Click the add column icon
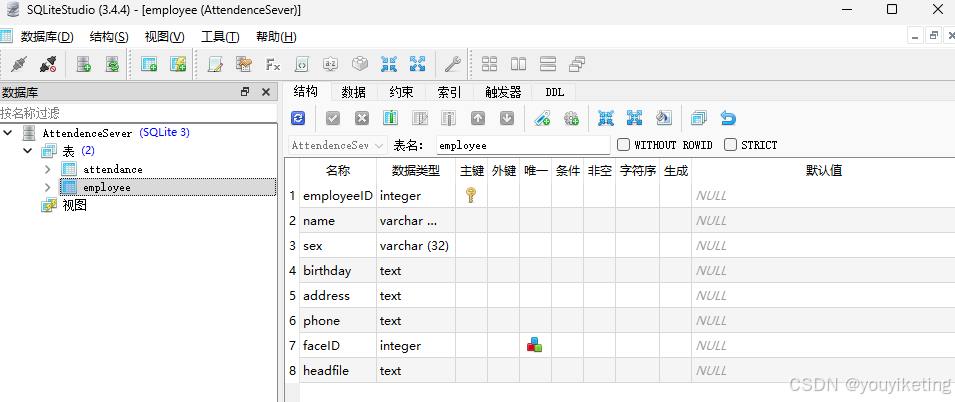 coord(390,118)
